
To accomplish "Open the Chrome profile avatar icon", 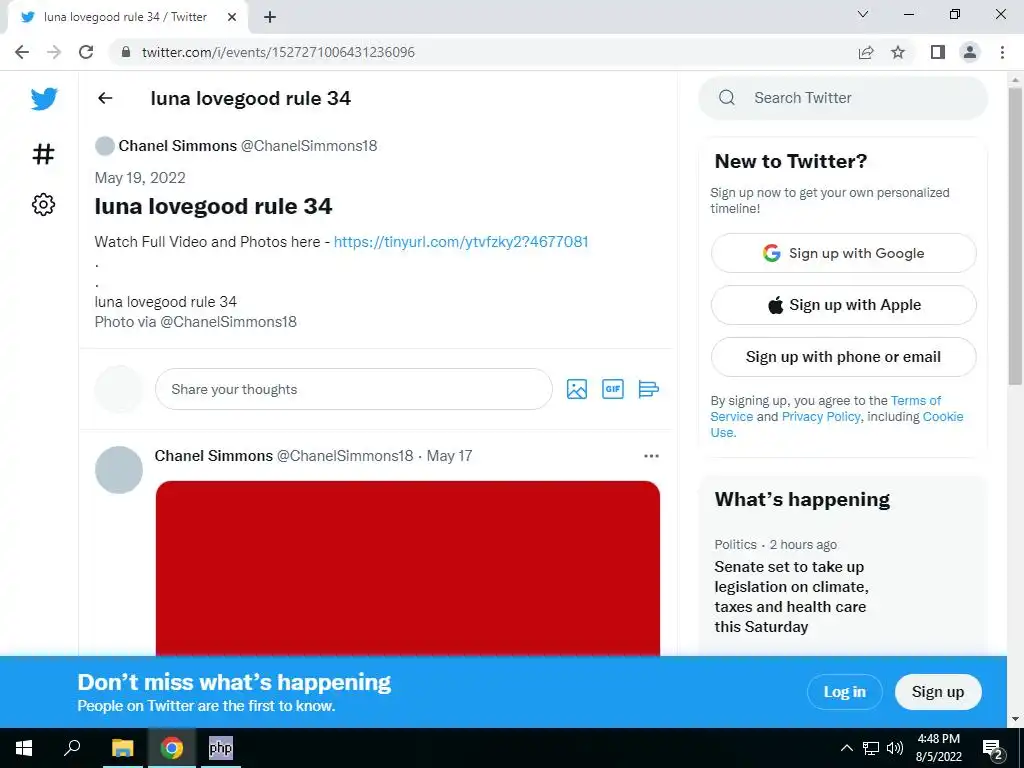I will pos(970,52).
